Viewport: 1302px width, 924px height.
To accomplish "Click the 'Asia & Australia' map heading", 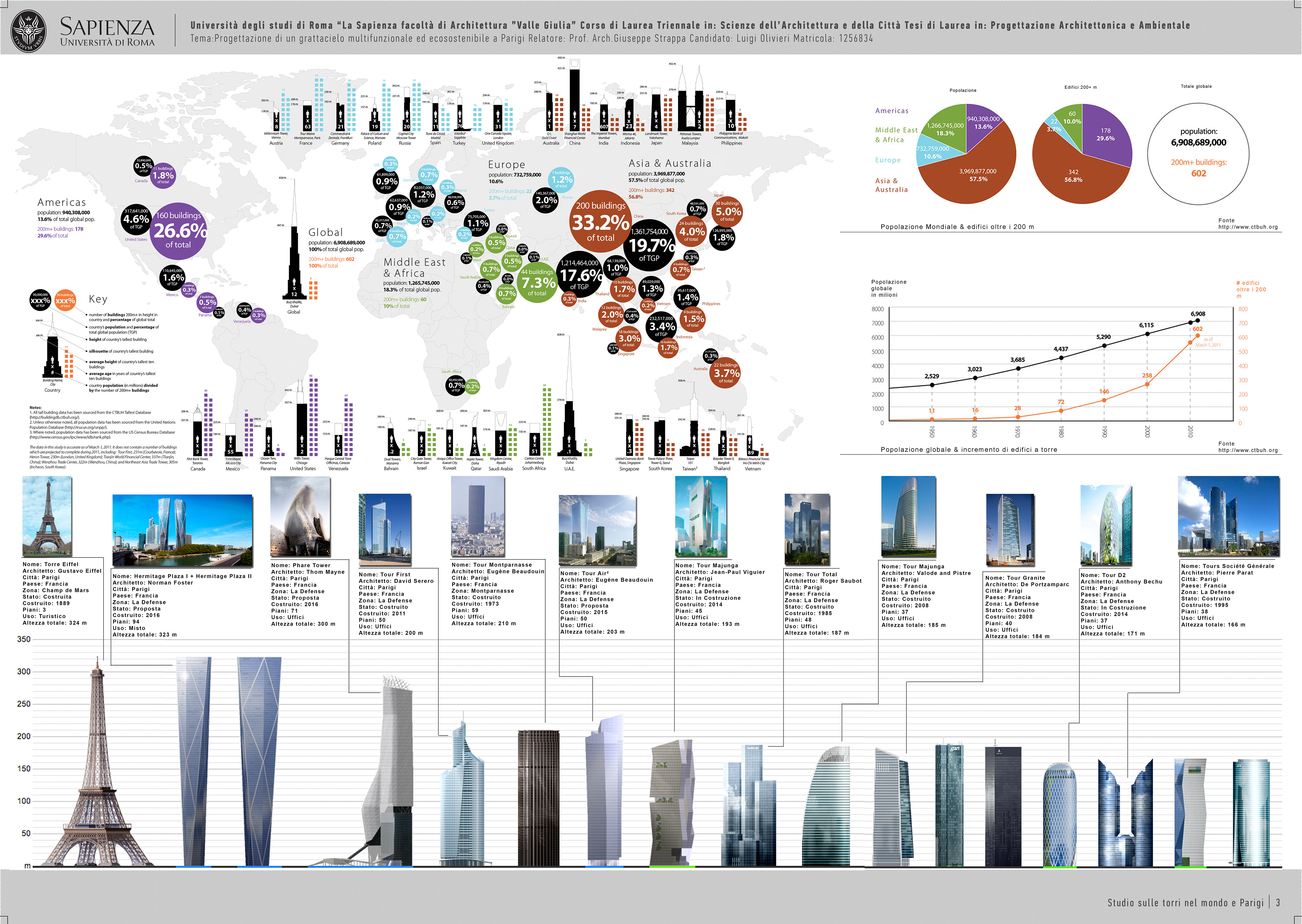I will point(669,163).
